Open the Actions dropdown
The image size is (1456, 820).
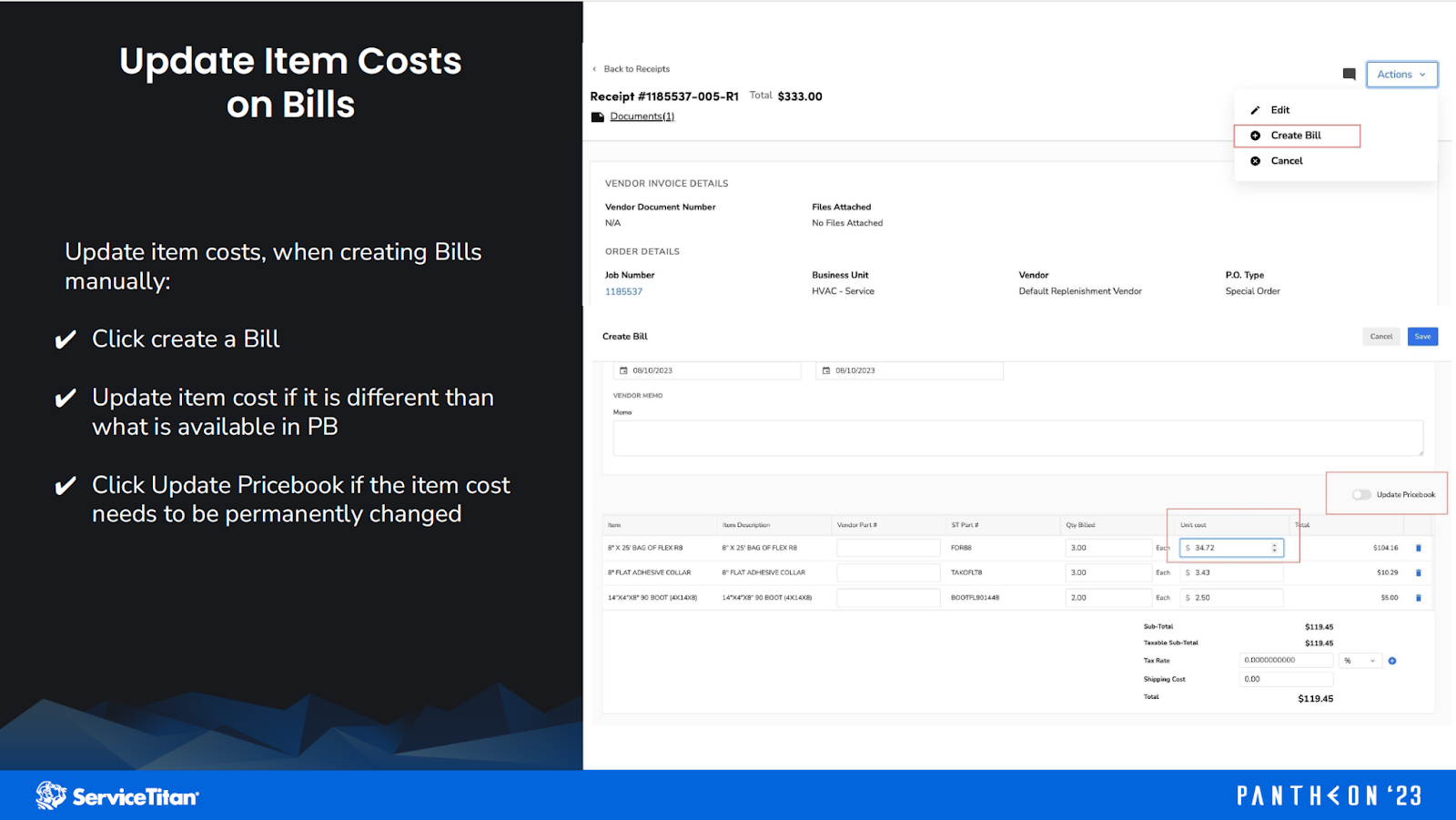click(1400, 74)
